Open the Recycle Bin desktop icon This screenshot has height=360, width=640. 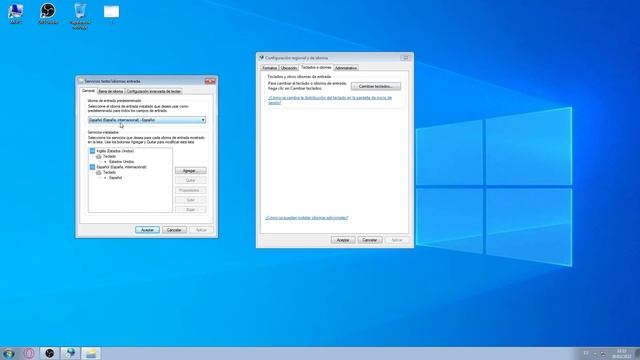point(80,16)
